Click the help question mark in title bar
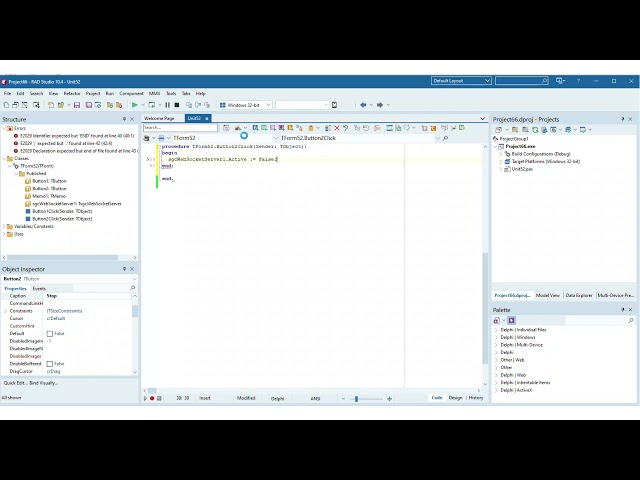Screen dimensions: 640x480 pos(578,81)
